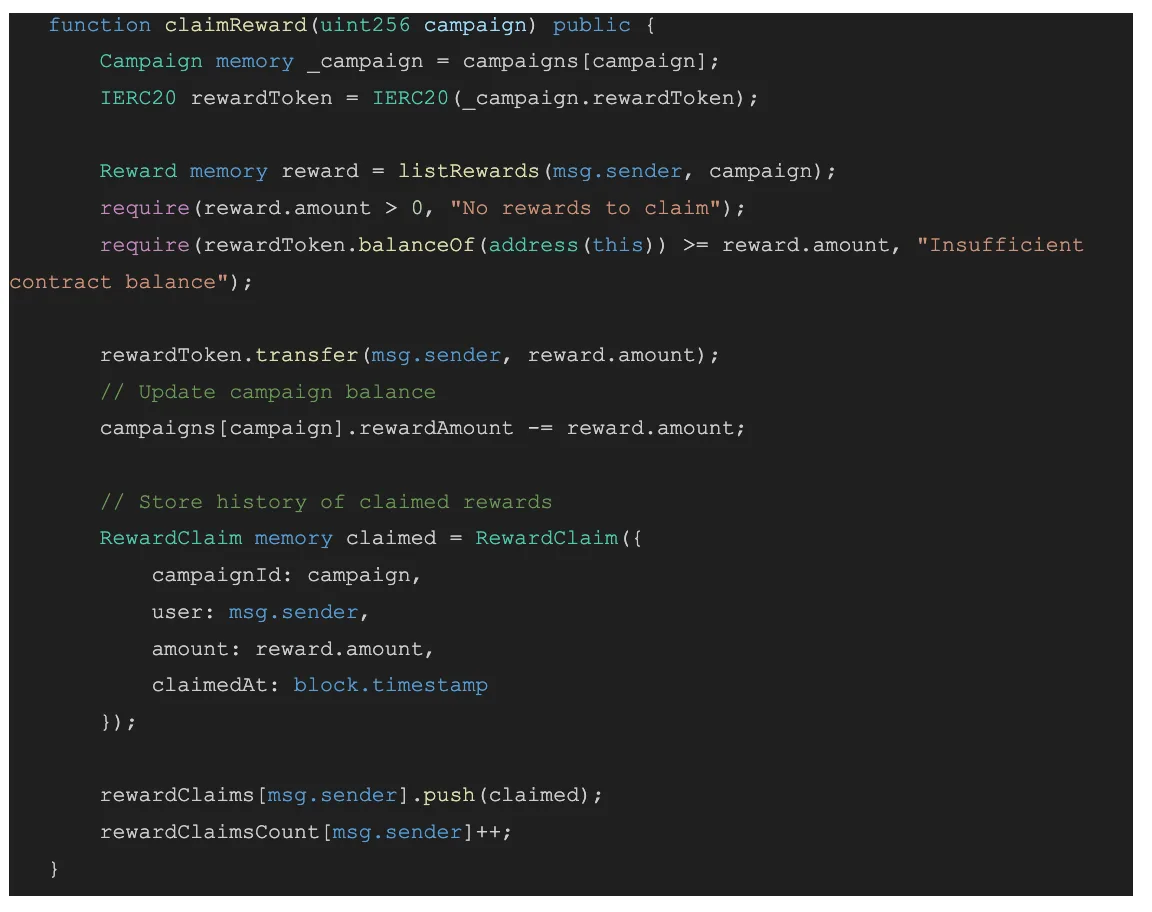Click the "No rewards to claim" string
Screen dimensions: 1152x912
point(585,208)
